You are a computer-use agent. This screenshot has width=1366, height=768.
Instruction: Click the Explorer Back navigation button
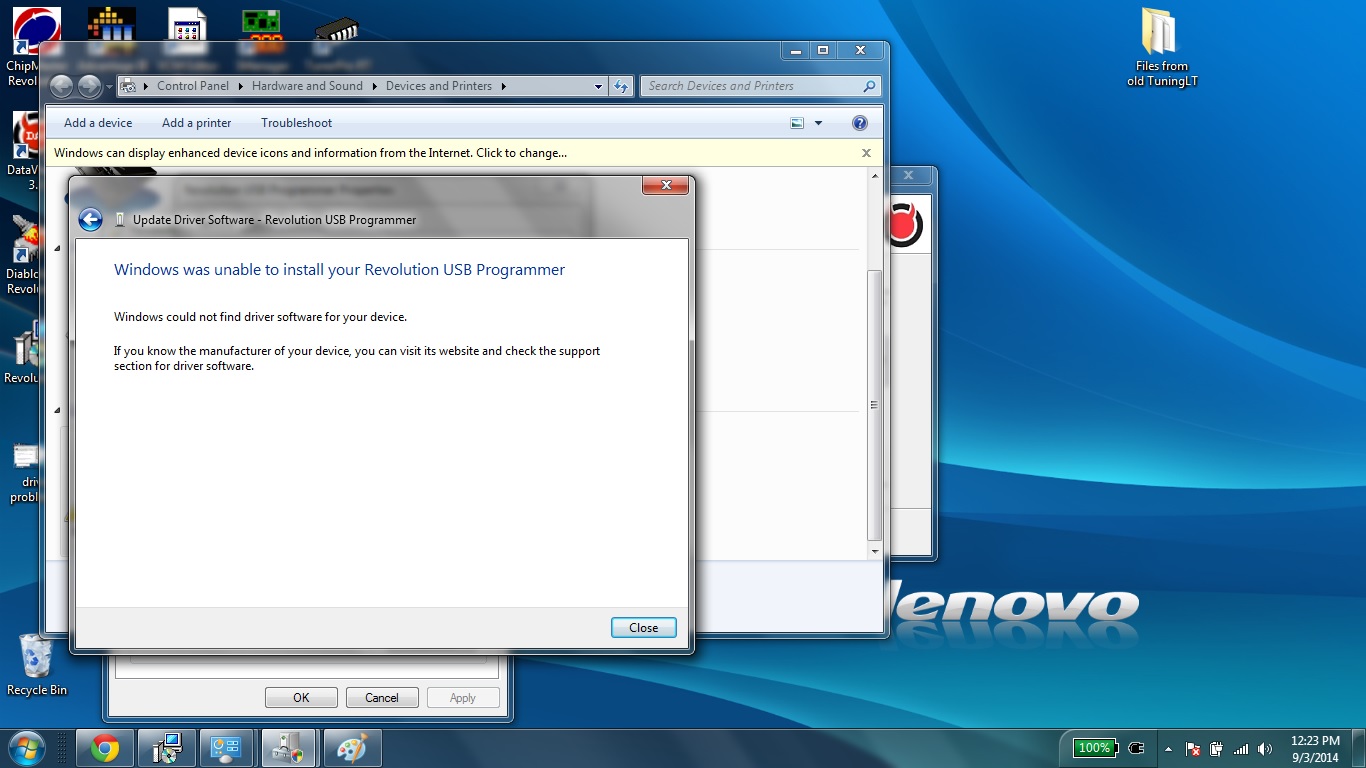[x=62, y=87]
